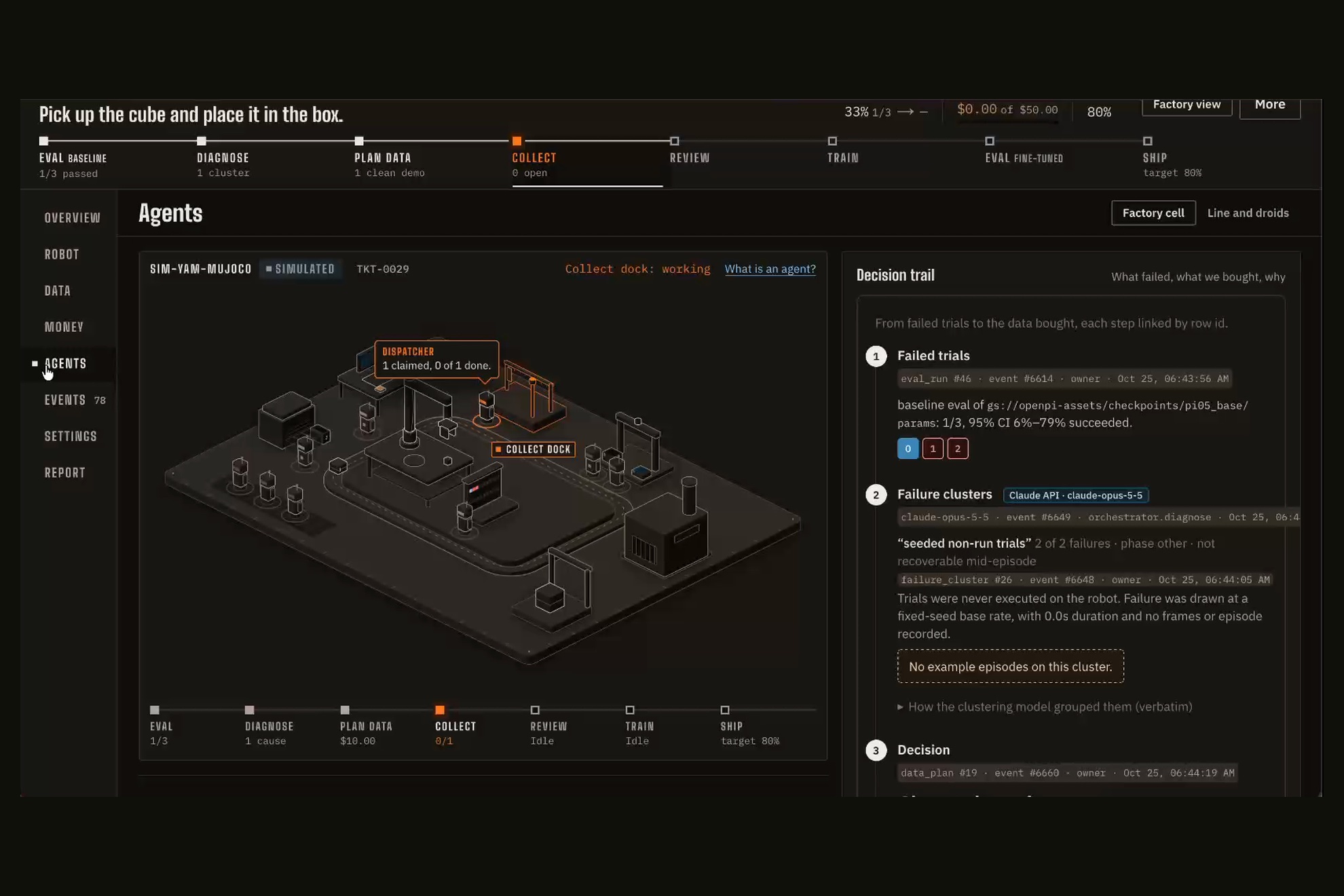
Task: Switch to Line and droids view
Action: click(x=1248, y=213)
